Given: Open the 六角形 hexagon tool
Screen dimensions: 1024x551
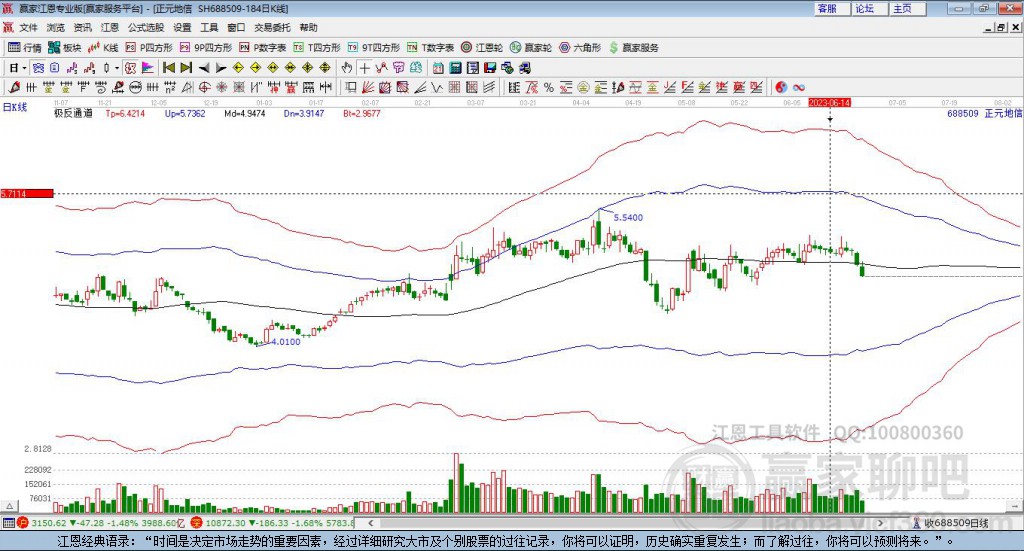Looking at the screenshot, I should pos(580,48).
